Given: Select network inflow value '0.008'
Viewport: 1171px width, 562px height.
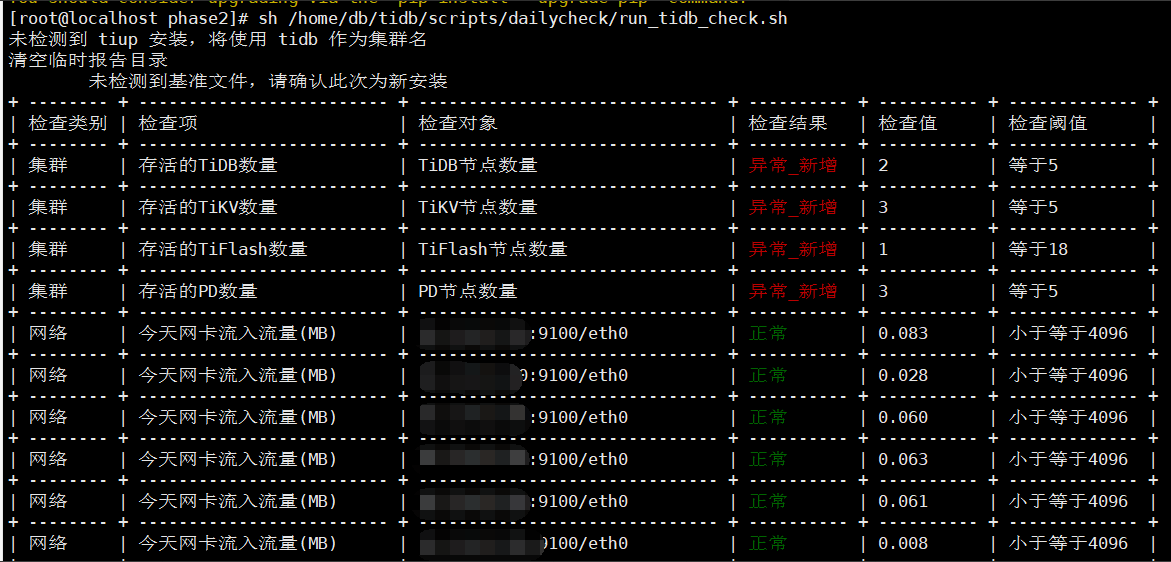Looking at the screenshot, I should [903, 542].
